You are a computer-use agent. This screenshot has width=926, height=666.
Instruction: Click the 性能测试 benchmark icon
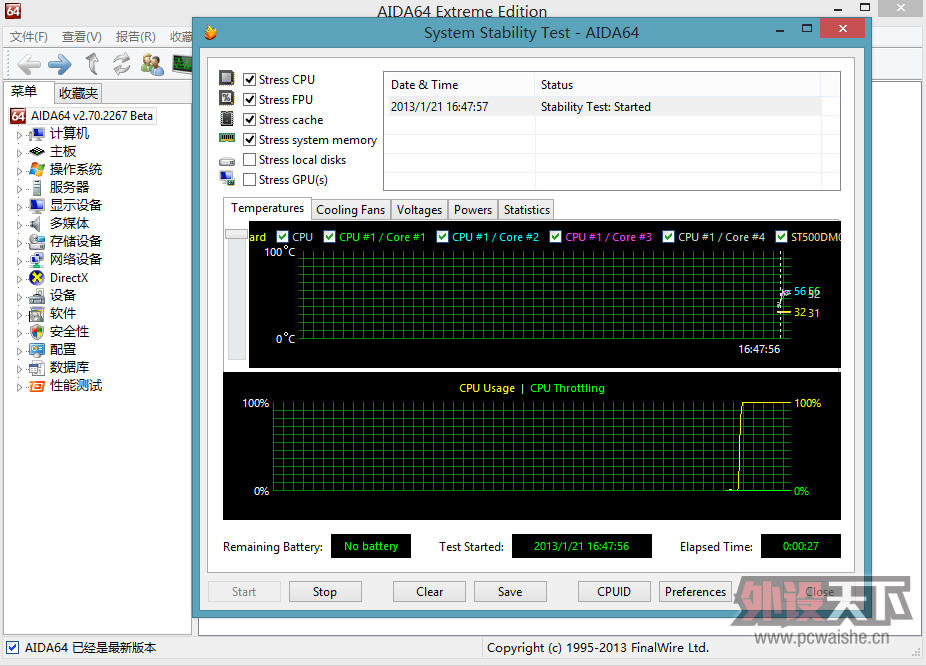(37, 386)
